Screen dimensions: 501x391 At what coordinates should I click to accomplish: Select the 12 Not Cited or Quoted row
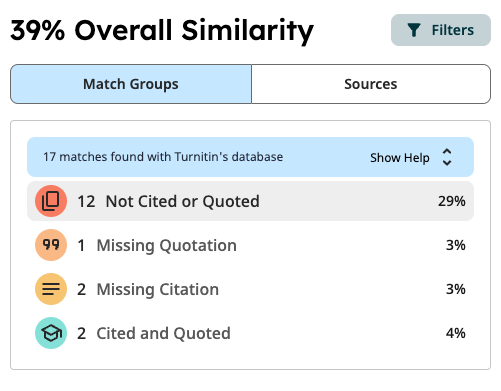[250, 201]
